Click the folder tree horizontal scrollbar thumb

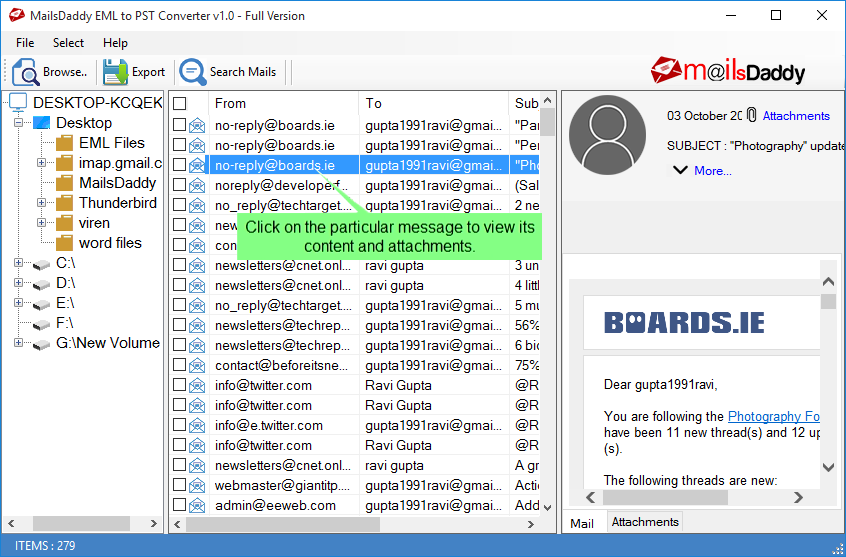coord(81,523)
